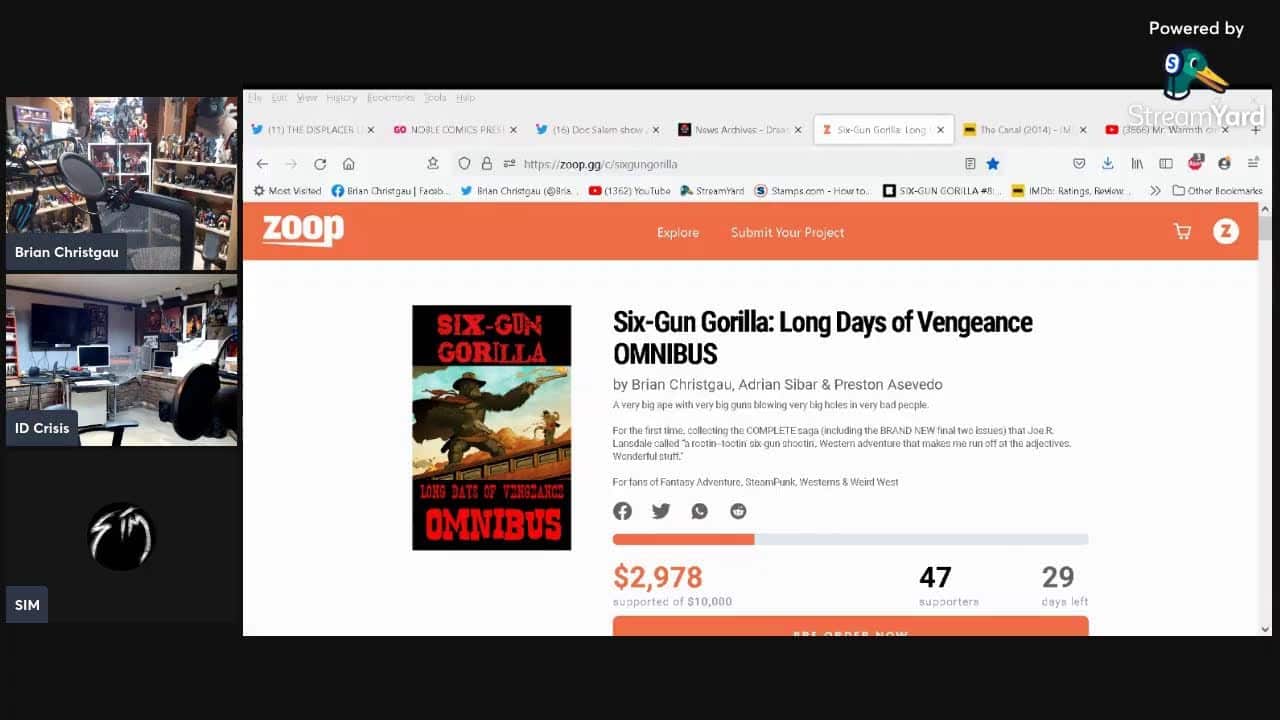Viewport: 1280px width, 720px height.
Task: Reload the page with the refresh icon
Action: coord(320,164)
